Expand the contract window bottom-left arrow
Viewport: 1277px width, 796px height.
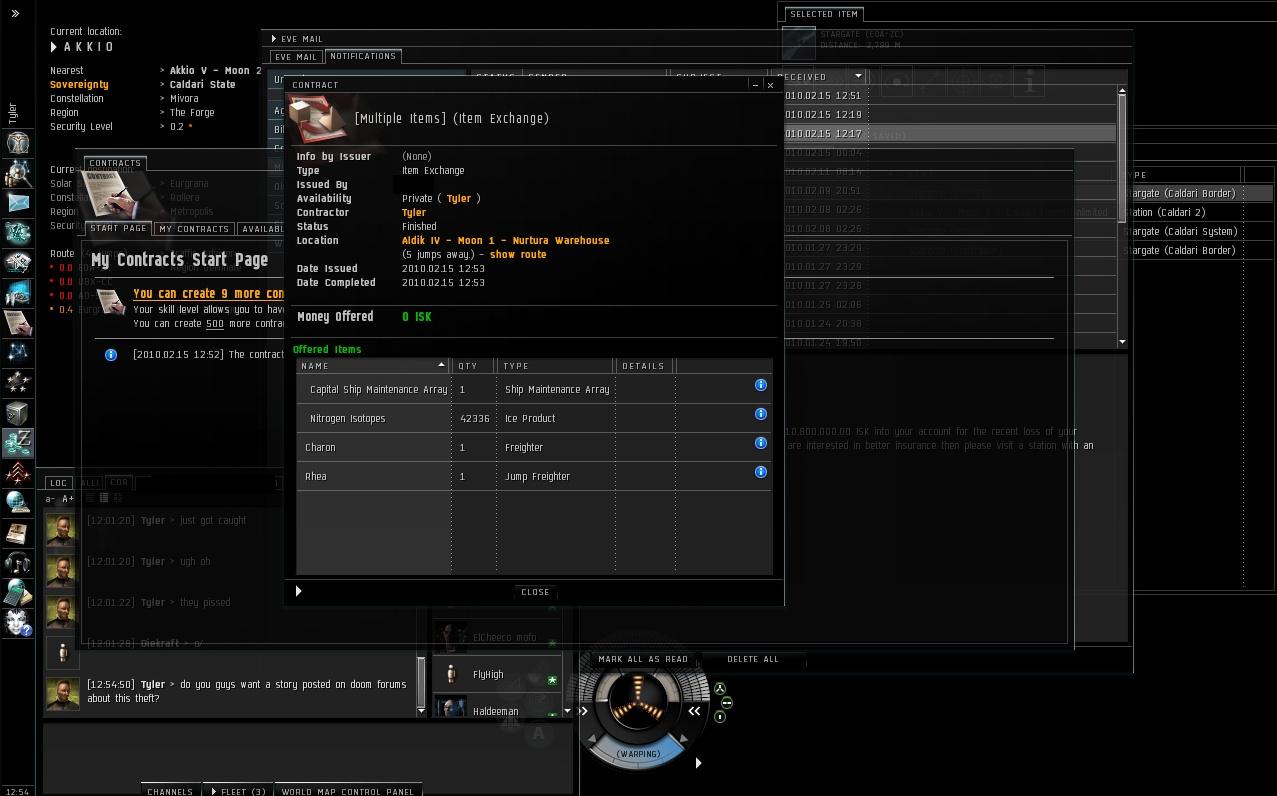point(298,592)
